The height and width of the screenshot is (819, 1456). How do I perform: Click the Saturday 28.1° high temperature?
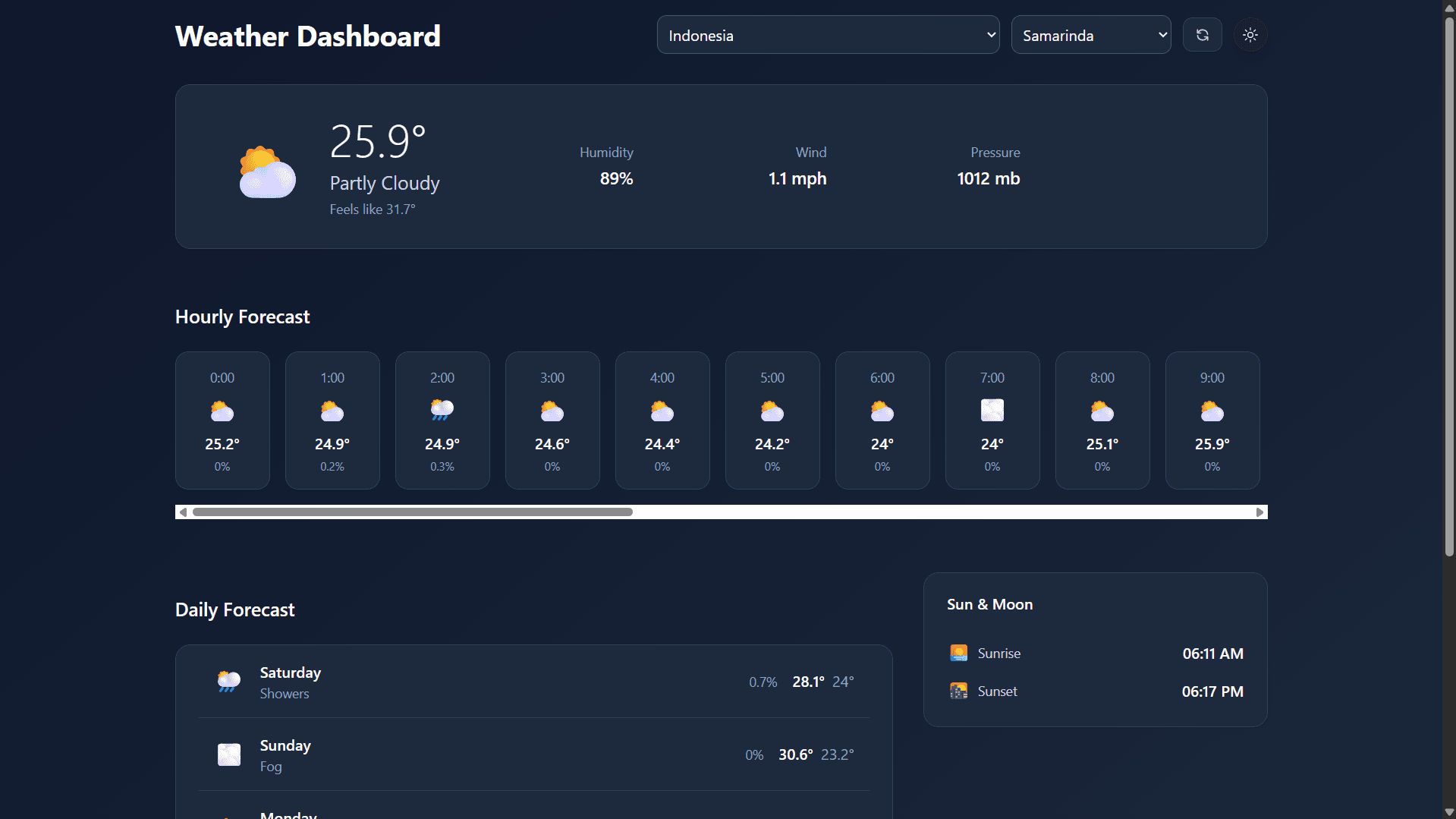[x=808, y=682]
